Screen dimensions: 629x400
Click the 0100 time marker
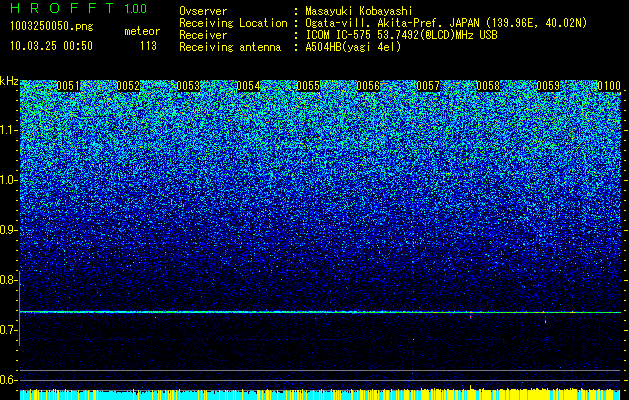pos(609,86)
